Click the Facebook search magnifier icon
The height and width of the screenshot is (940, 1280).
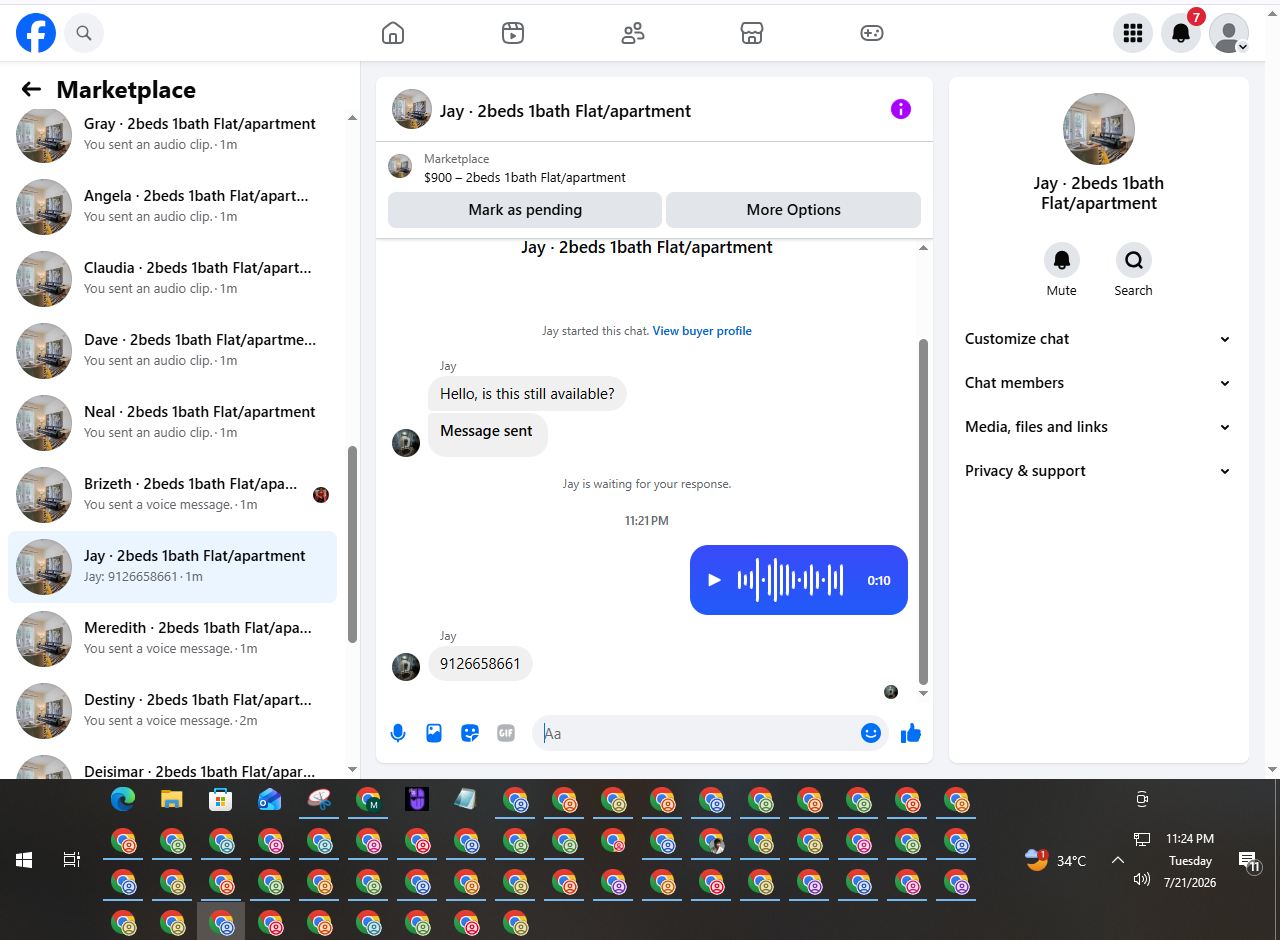click(84, 33)
